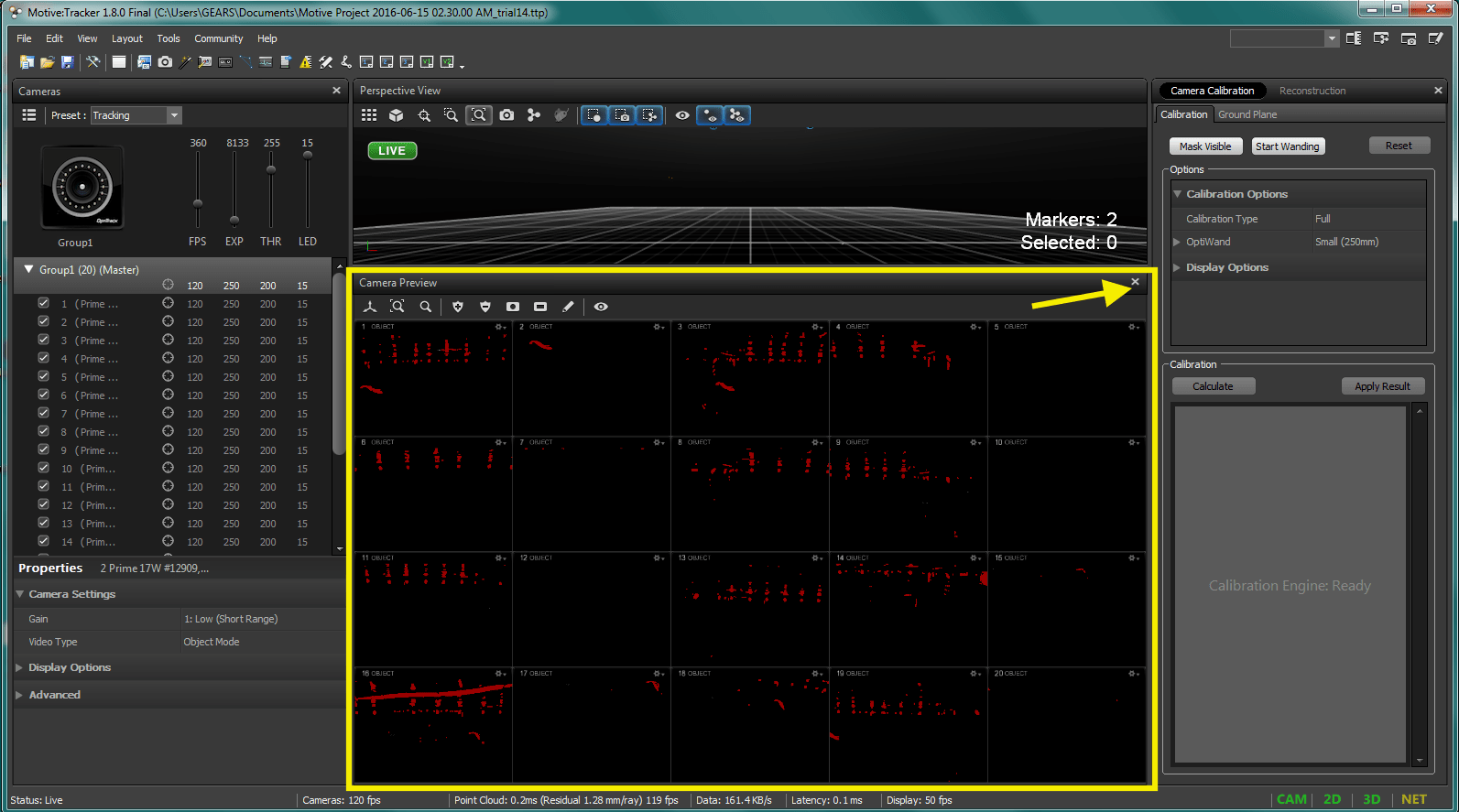Click the Reset button
1459x812 pixels.
[x=1399, y=146]
